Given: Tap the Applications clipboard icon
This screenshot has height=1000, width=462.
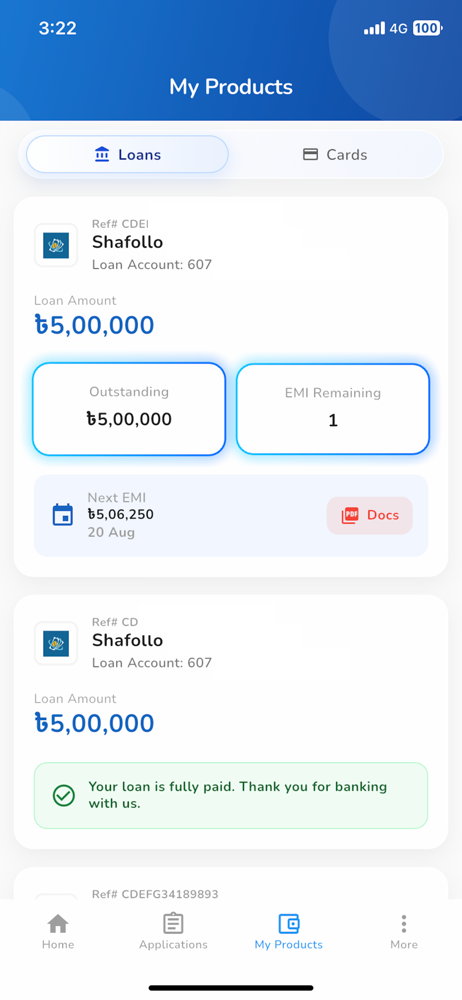Looking at the screenshot, I should (x=173, y=923).
